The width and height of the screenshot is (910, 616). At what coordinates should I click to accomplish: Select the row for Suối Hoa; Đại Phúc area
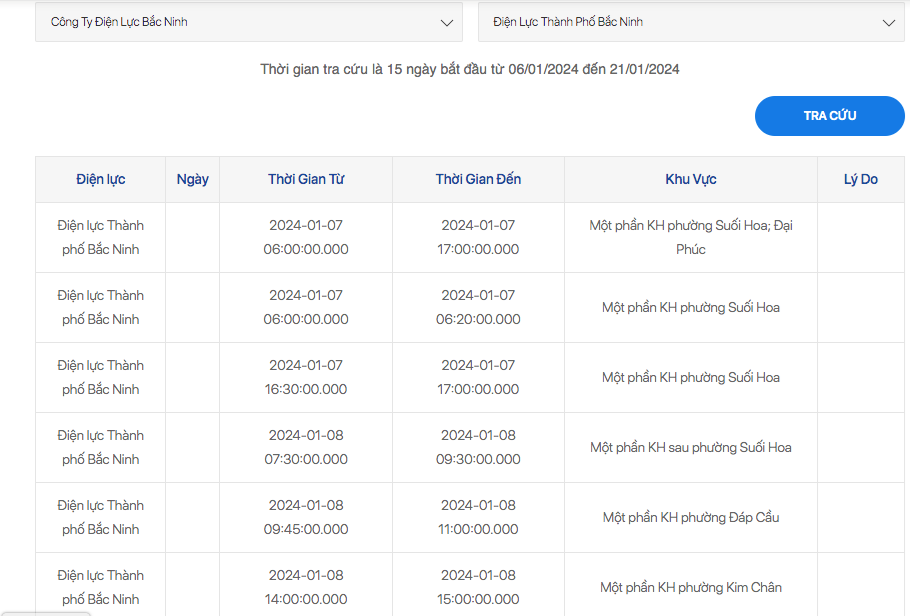470,237
